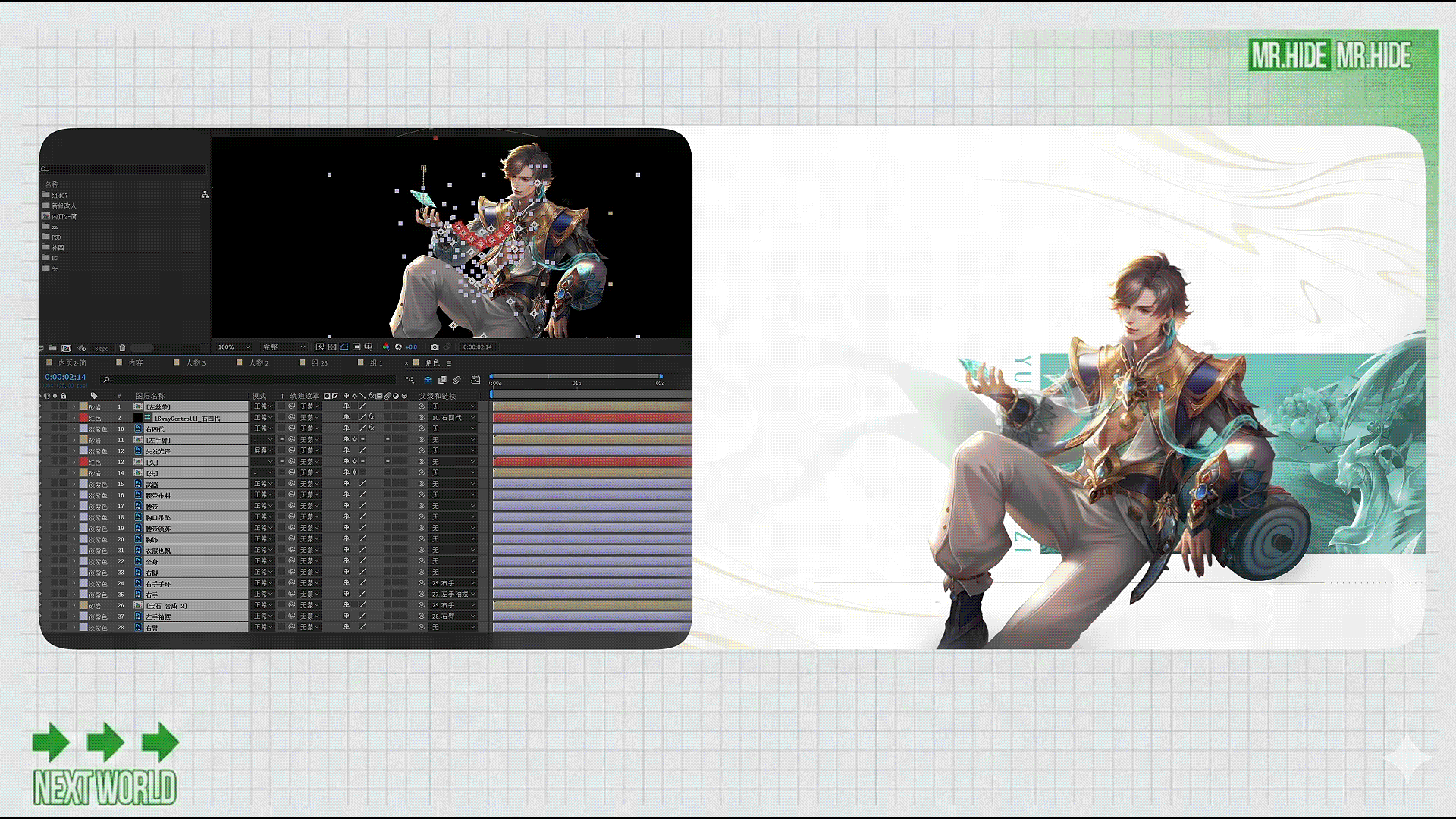Create a new composition from Project panel footer
This screenshot has width=1456, height=819.
tap(67, 348)
